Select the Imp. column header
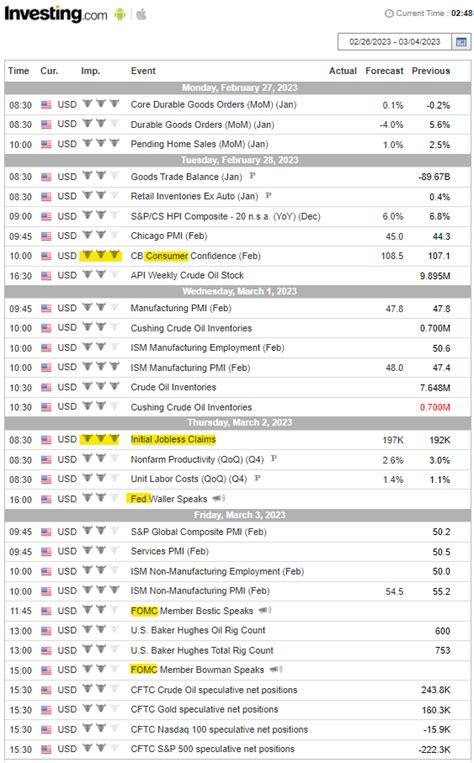 (x=91, y=71)
